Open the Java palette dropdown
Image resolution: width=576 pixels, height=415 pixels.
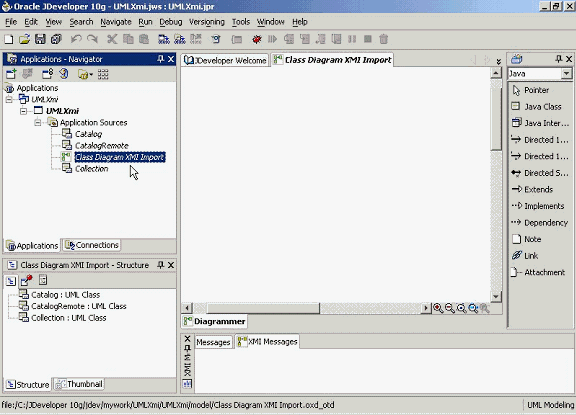[x=566, y=74]
